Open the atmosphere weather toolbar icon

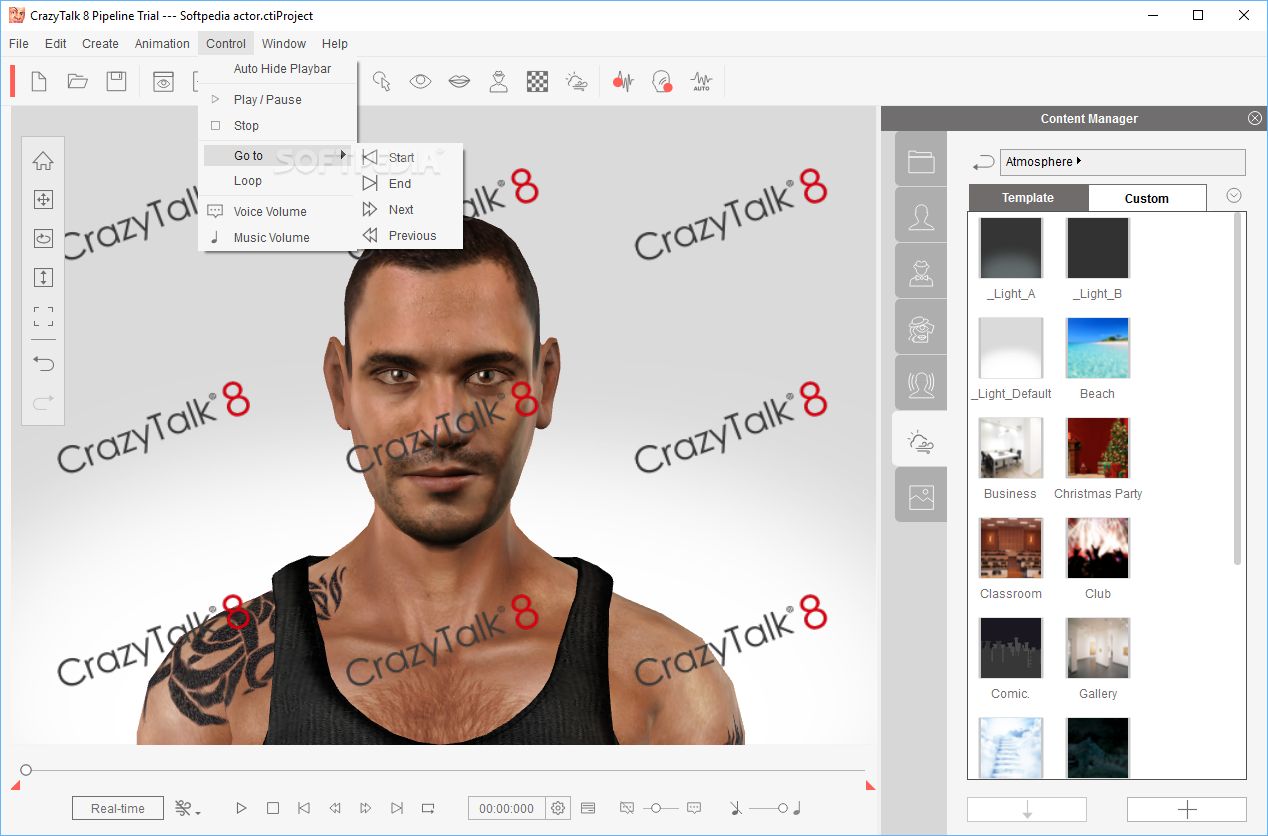pos(576,82)
